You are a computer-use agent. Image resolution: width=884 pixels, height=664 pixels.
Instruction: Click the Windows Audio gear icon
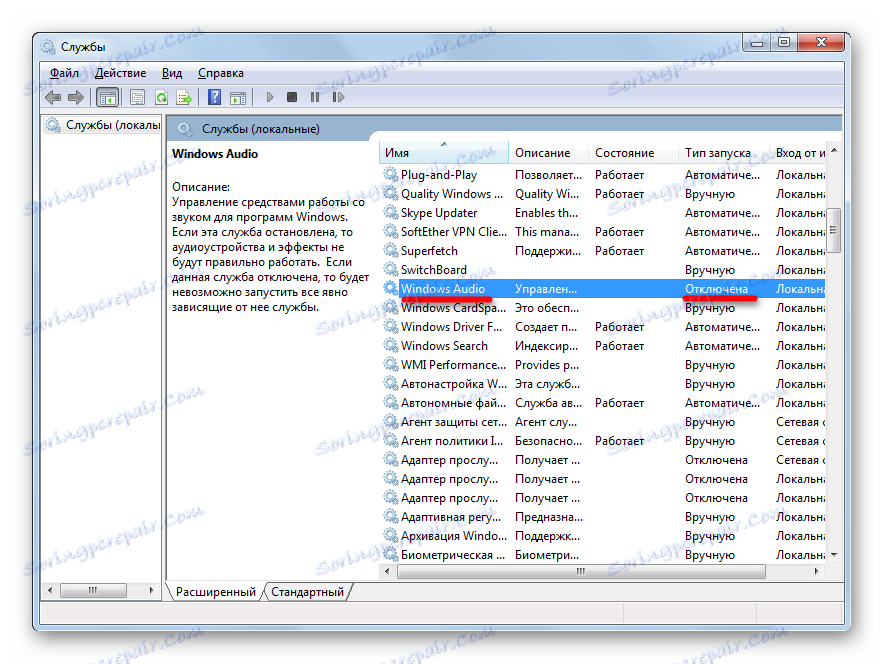pos(390,288)
